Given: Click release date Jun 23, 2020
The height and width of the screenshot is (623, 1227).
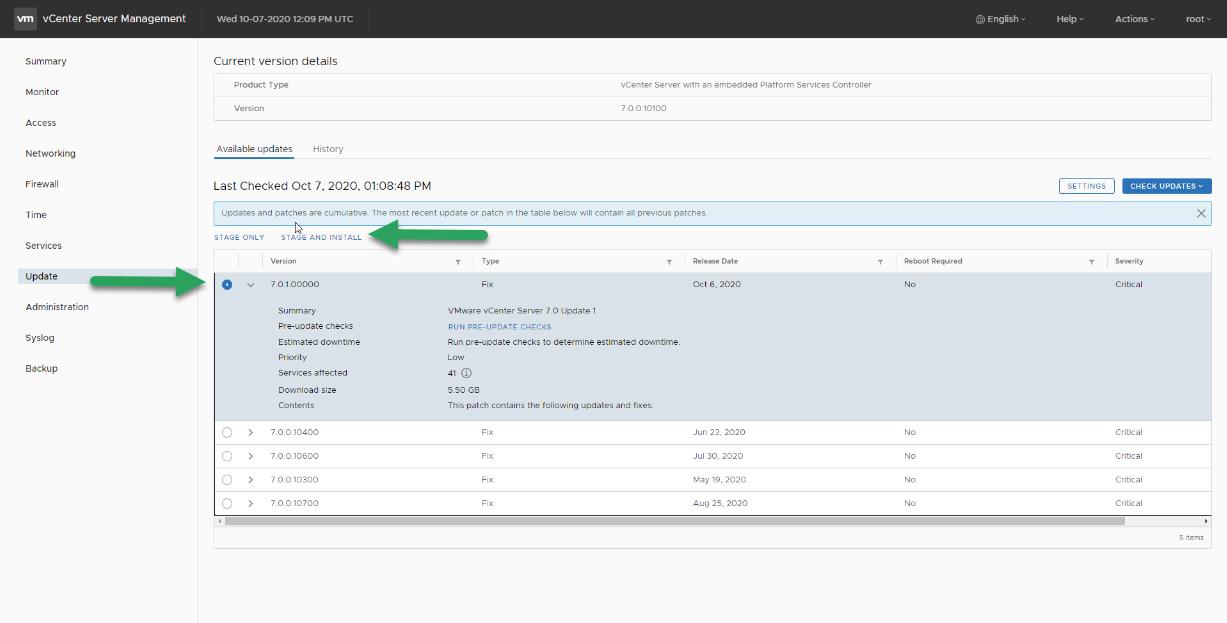Looking at the screenshot, I should click(719, 433).
